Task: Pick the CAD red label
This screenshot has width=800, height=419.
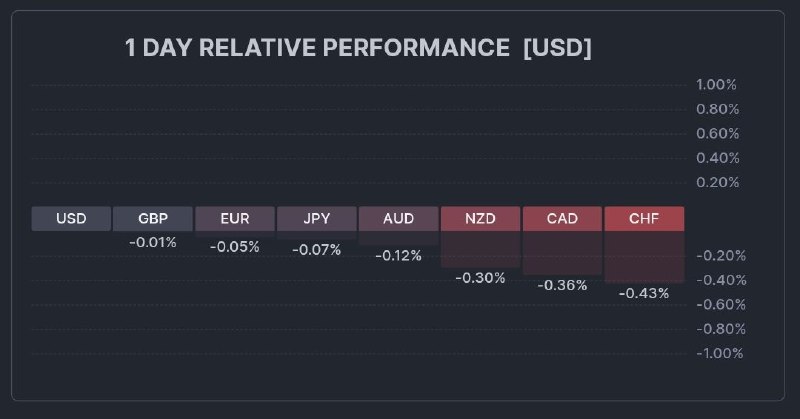Action: coord(562,218)
